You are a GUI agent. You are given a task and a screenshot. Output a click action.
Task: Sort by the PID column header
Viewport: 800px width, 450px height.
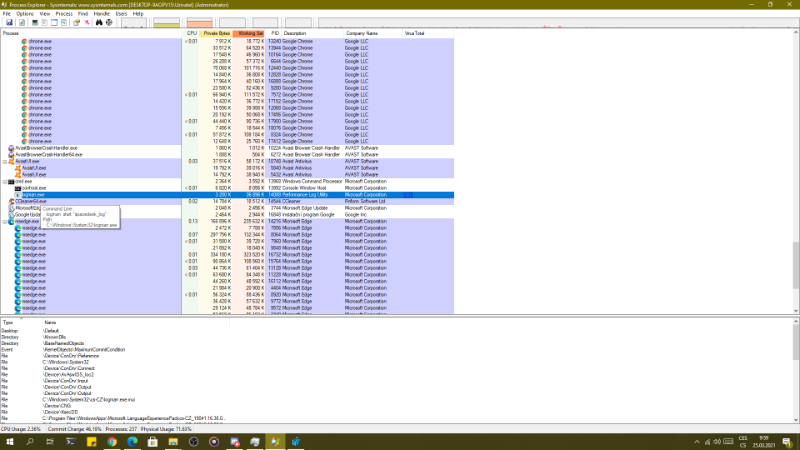[274, 33]
